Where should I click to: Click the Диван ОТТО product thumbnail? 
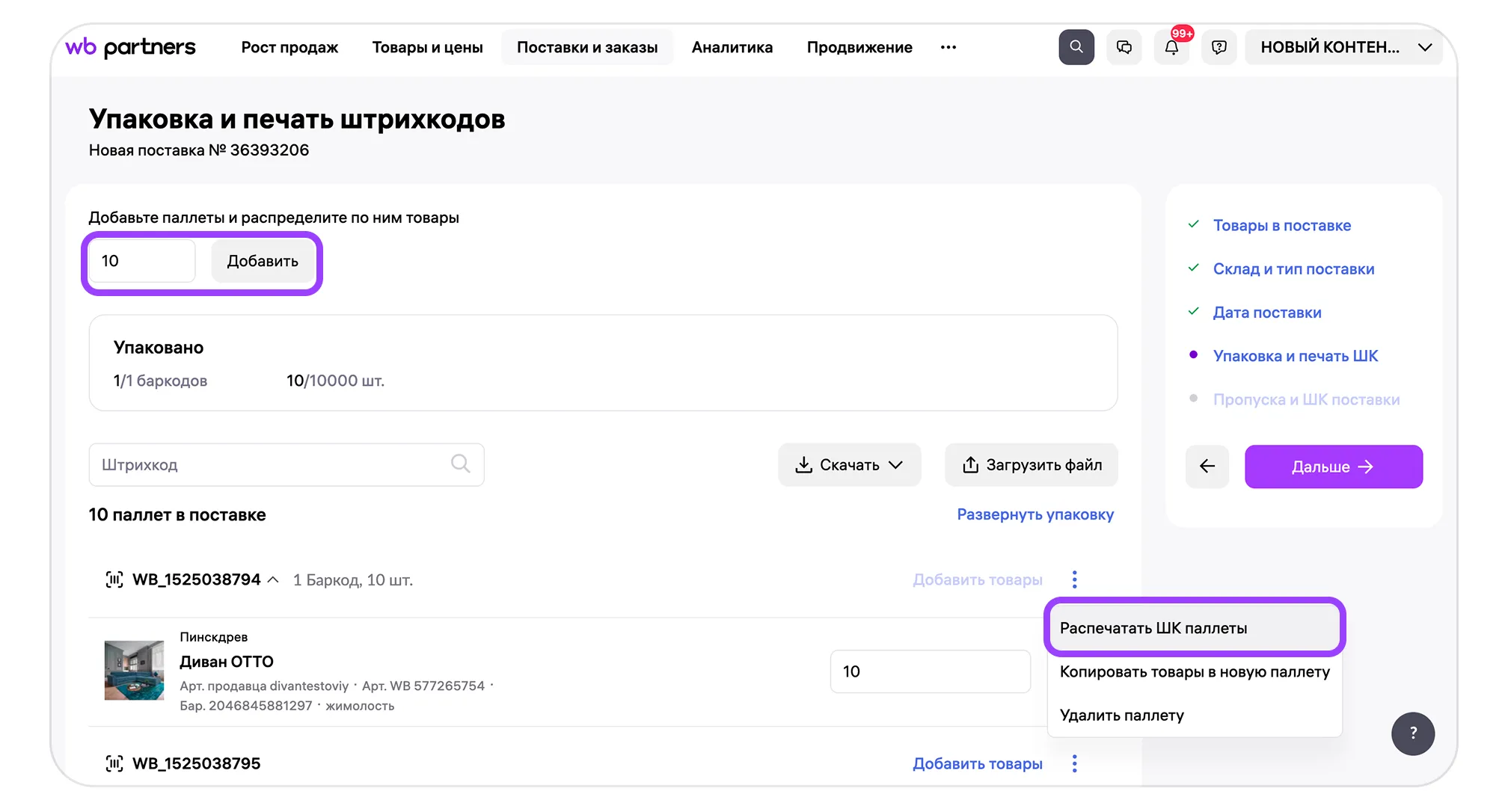(x=134, y=670)
